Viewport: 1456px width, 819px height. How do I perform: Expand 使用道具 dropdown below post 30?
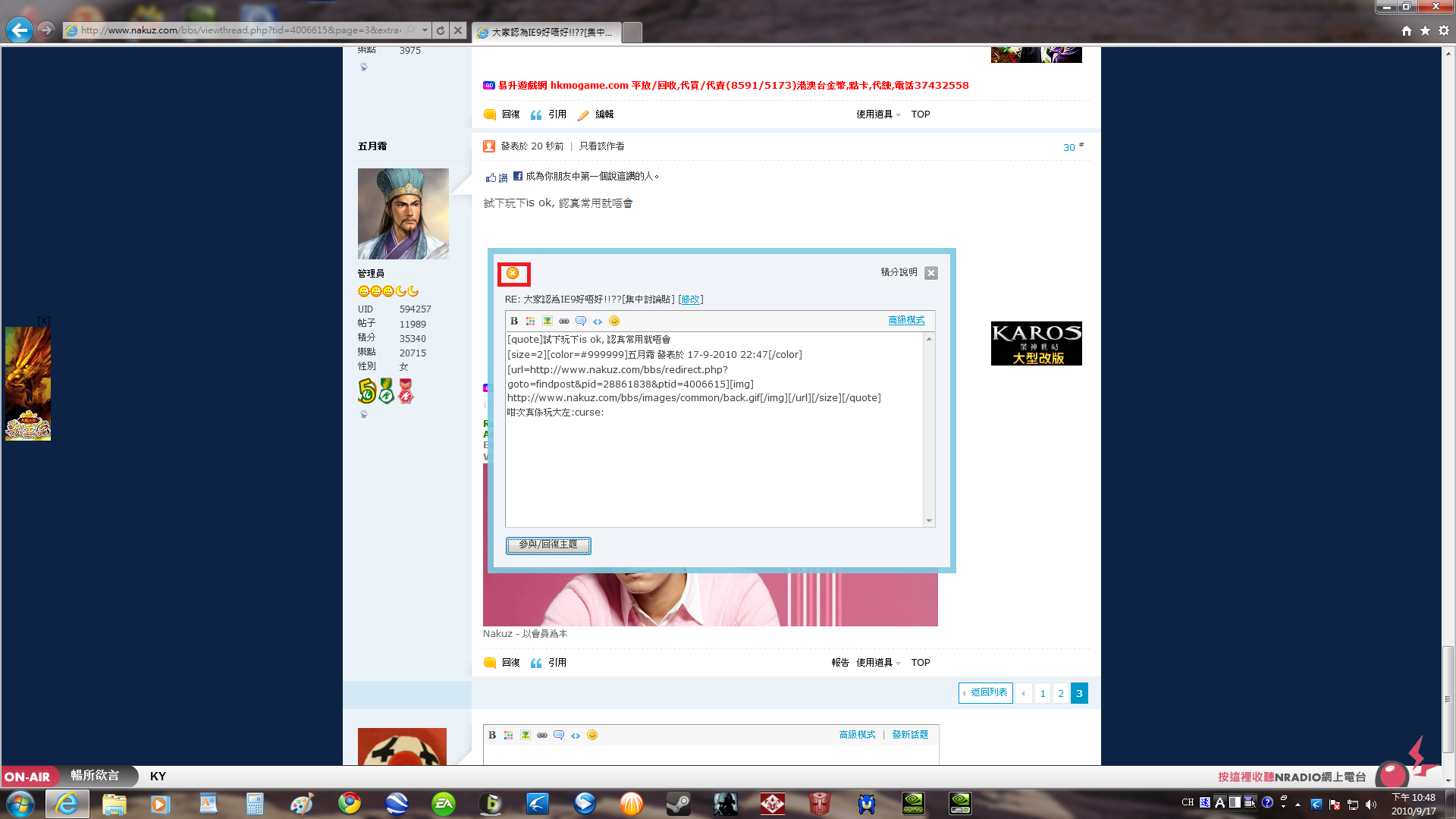878,663
